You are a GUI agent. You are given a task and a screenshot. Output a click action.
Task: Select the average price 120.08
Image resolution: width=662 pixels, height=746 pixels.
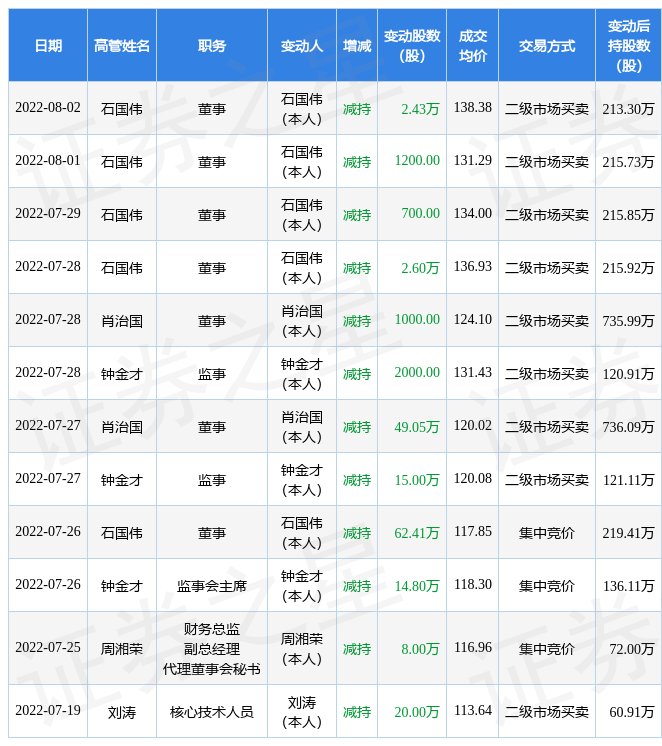pos(473,478)
